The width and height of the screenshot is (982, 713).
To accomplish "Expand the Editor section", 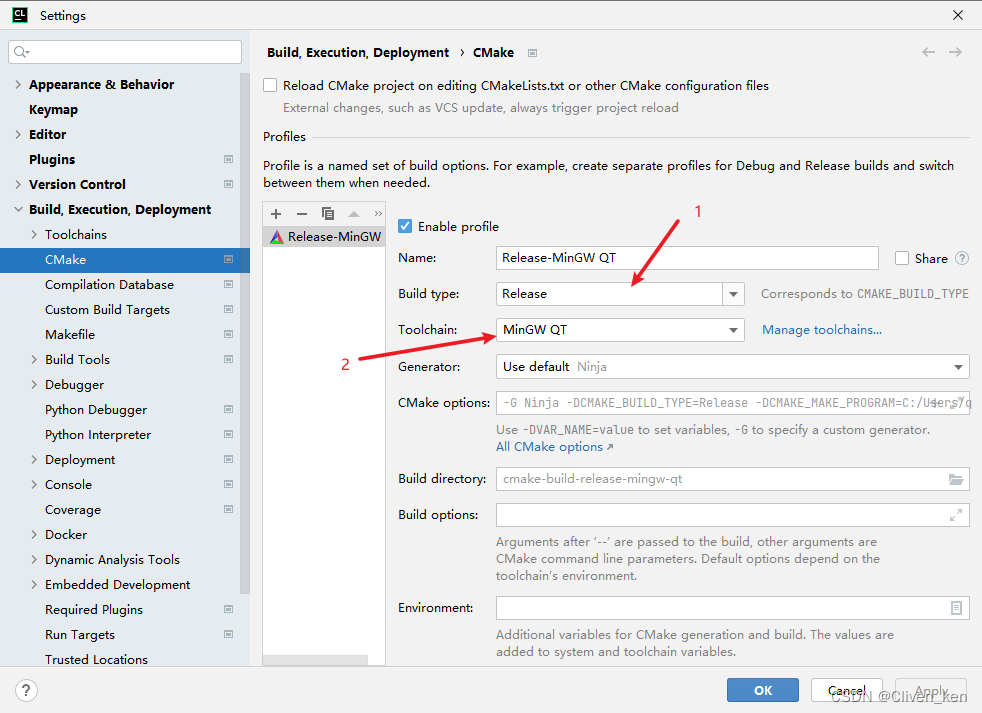I will pyautogui.click(x=18, y=135).
